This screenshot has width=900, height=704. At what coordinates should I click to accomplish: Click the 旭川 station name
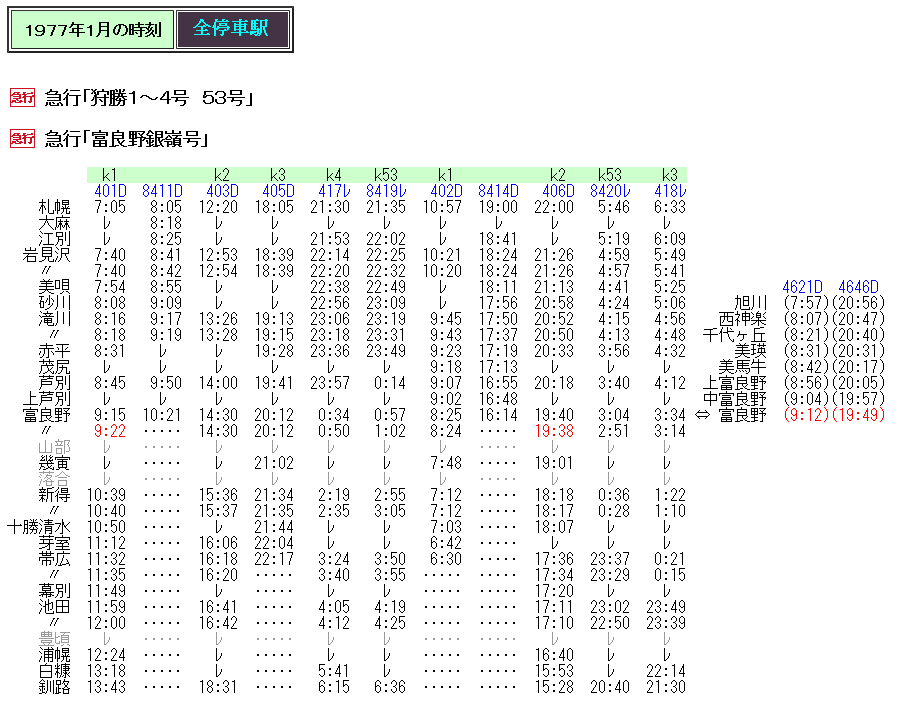(750, 303)
